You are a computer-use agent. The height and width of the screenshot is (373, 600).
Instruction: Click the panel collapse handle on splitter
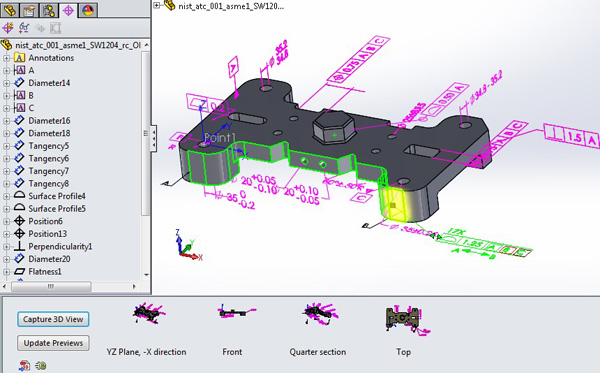point(153,138)
